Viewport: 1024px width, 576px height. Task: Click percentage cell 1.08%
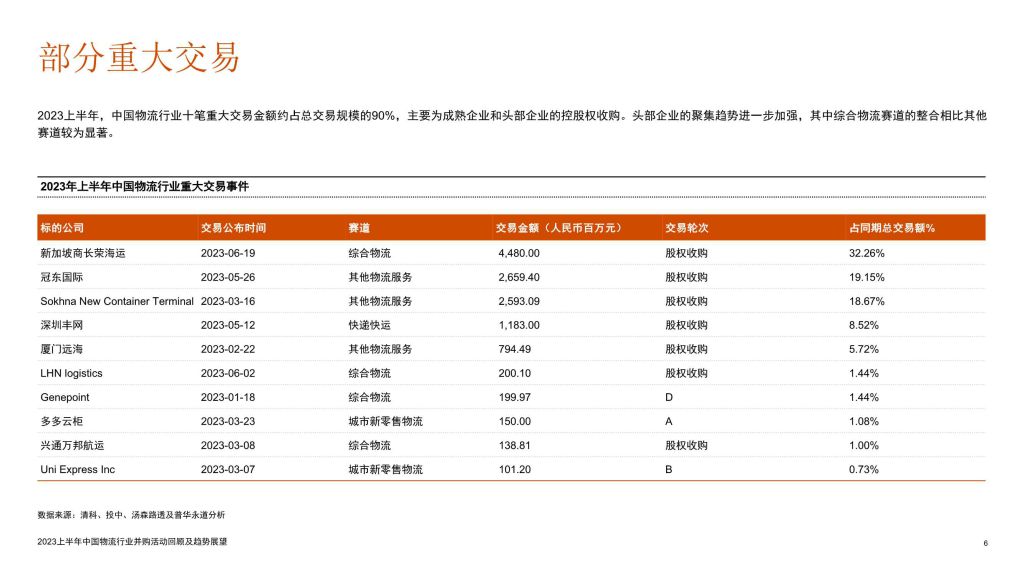863,421
